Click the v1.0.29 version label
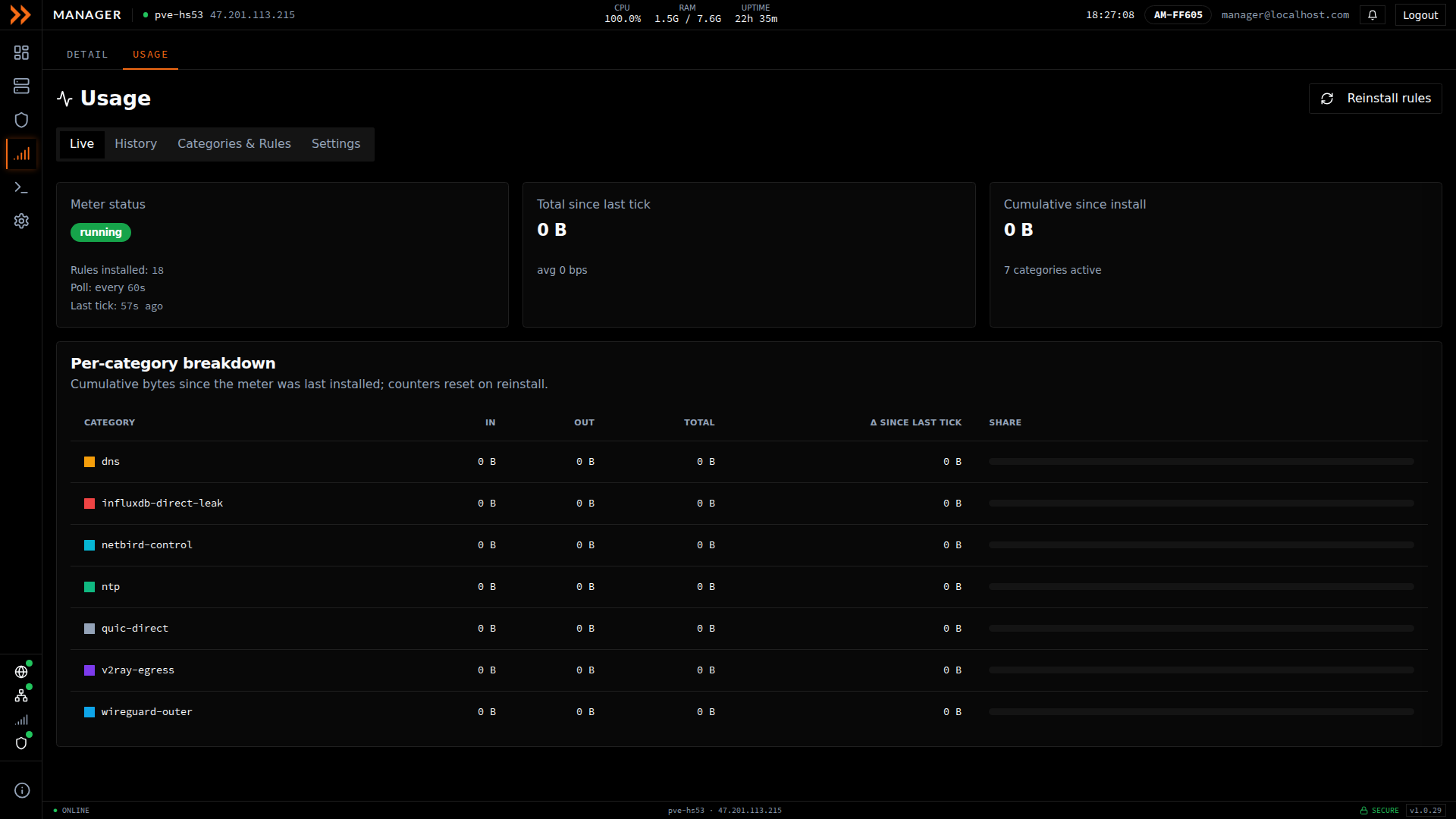 1426,811
